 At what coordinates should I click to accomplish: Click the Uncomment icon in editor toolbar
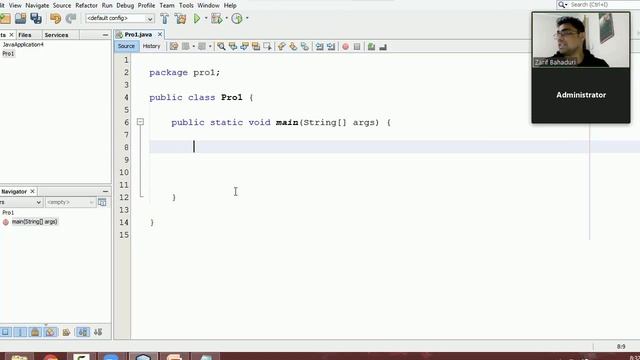click(x=383, y=47)
